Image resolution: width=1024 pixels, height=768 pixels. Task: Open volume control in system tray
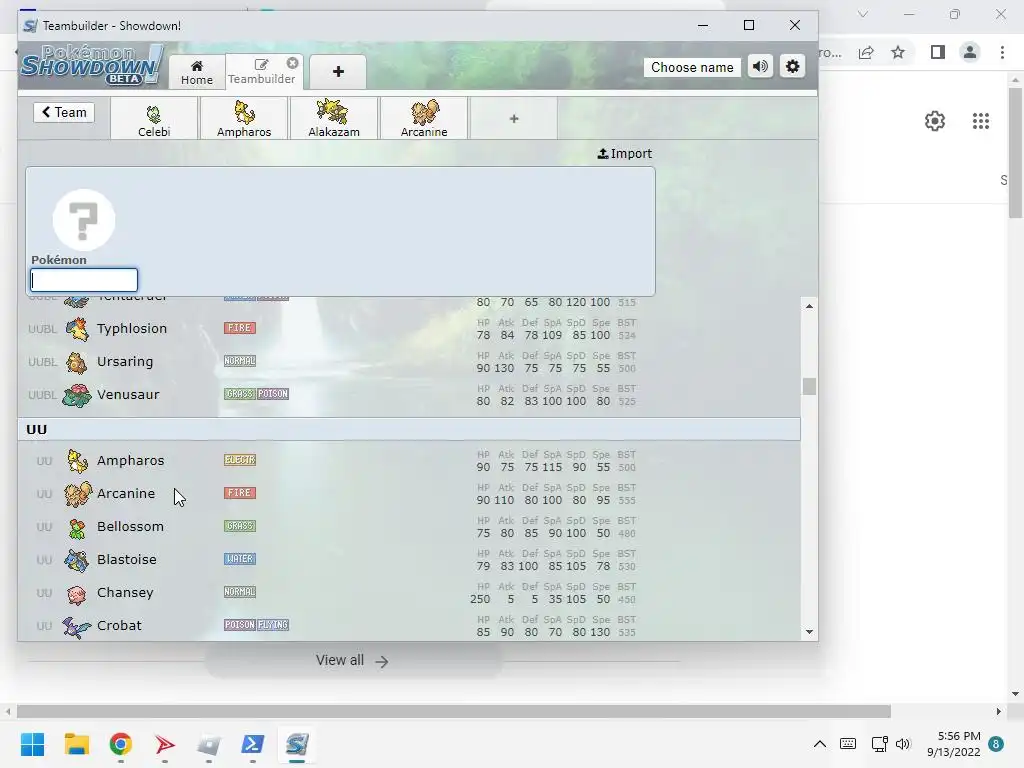(x=903, y=744)
